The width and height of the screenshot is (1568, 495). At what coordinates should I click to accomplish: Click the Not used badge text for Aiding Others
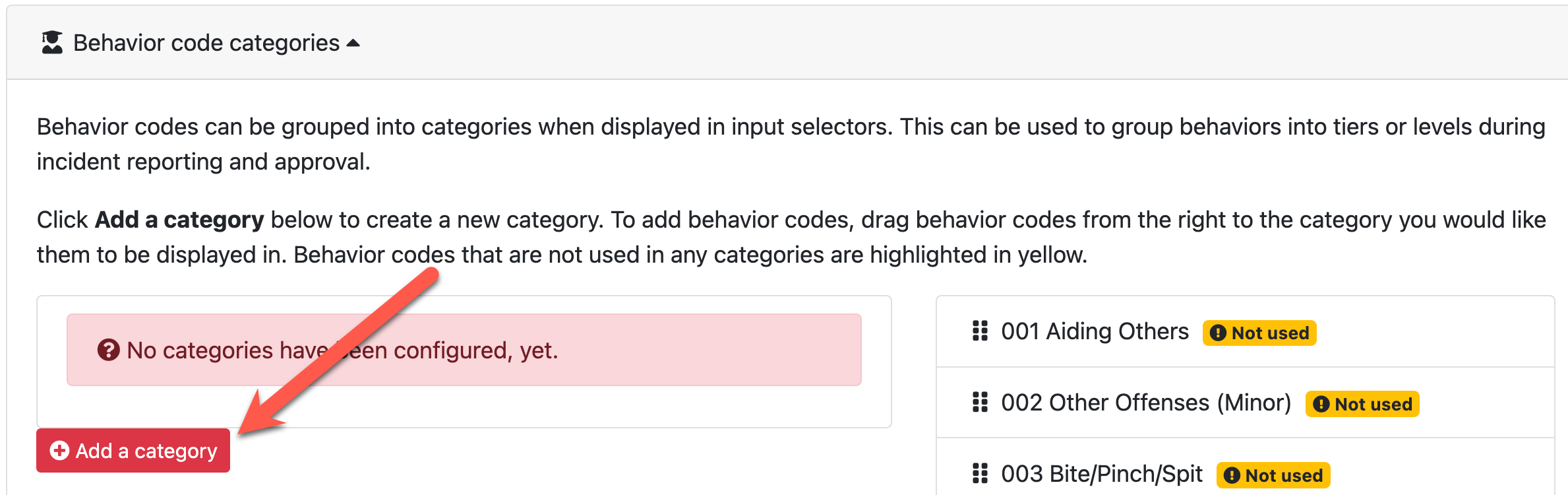click(1270, 333)
